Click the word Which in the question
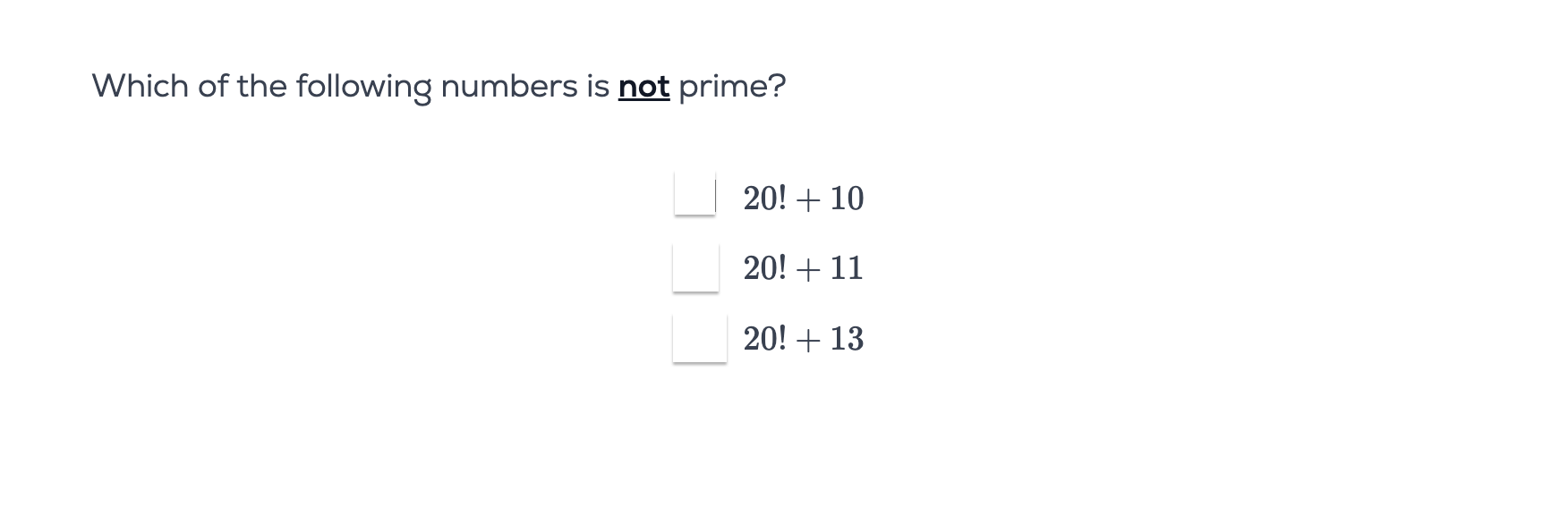Screen dimensions: 1568x524 tap(141, 86)
